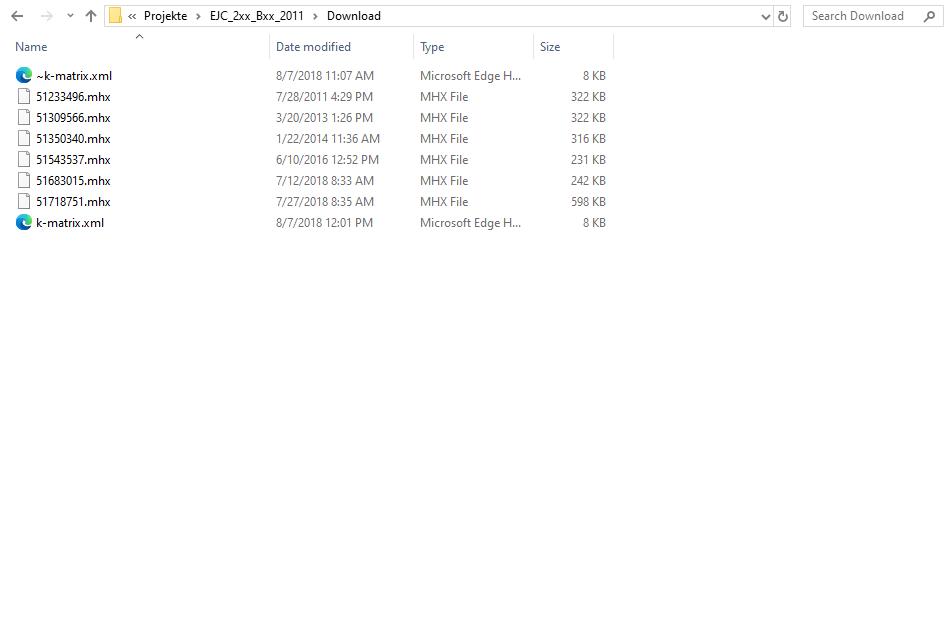Click the 598 KB size cell

coord(588,201)
